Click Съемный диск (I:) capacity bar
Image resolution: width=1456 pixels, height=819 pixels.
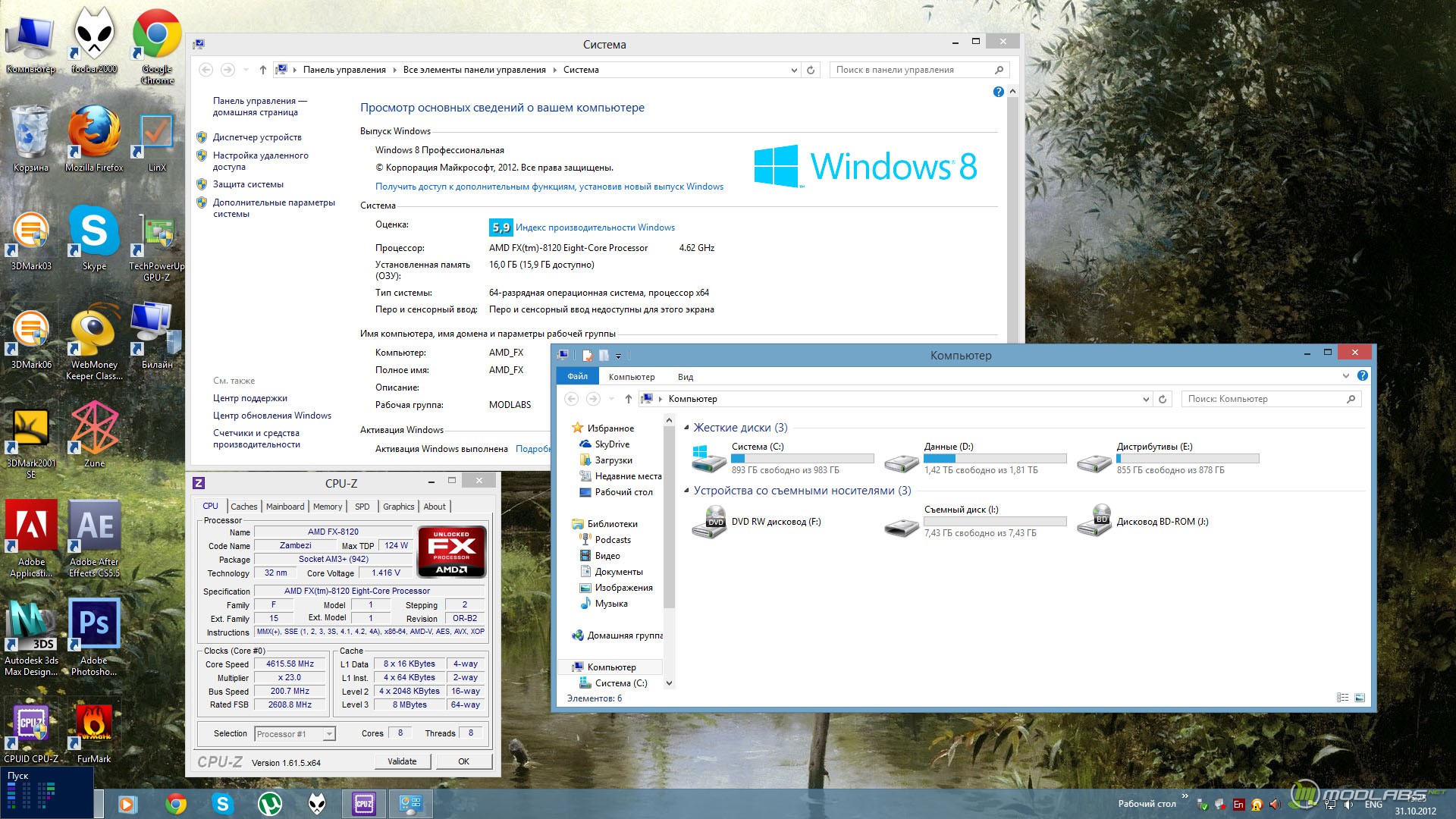[995, 522]
